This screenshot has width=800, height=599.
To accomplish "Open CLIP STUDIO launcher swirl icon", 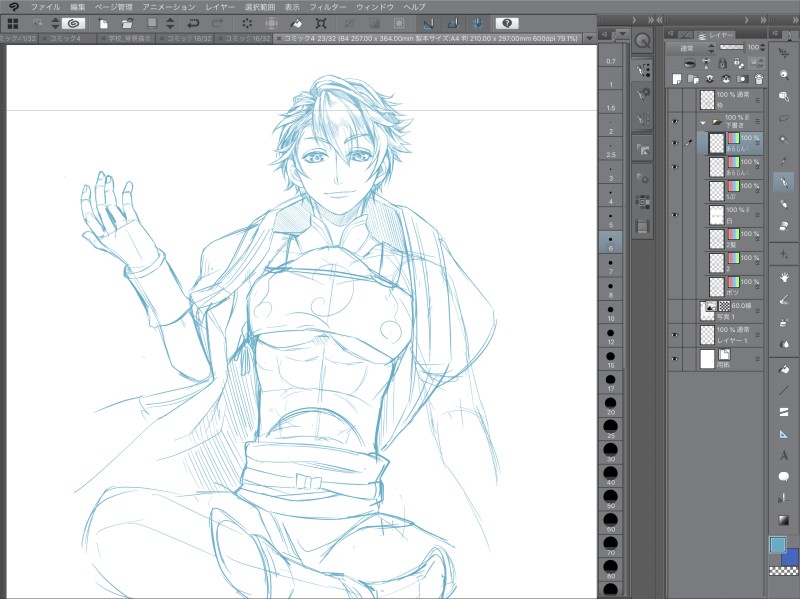I will [73, 23].
